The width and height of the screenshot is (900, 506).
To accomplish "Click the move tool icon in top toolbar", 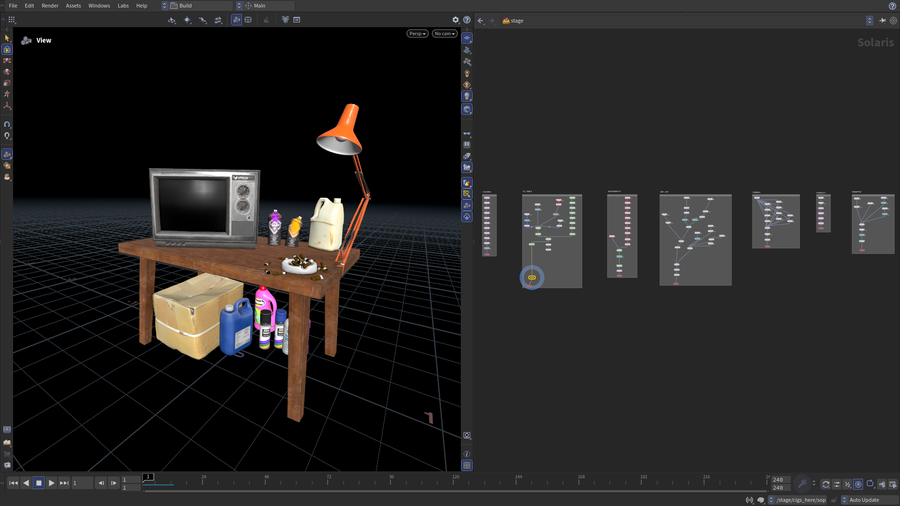I will pyautogui.click(x=172, y=20).
